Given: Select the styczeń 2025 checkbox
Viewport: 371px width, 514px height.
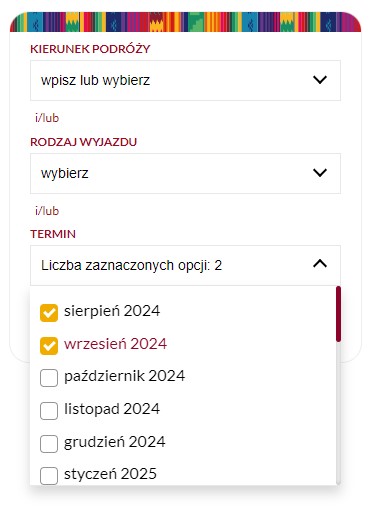Looking at the screenshot, I should (49, 476).
